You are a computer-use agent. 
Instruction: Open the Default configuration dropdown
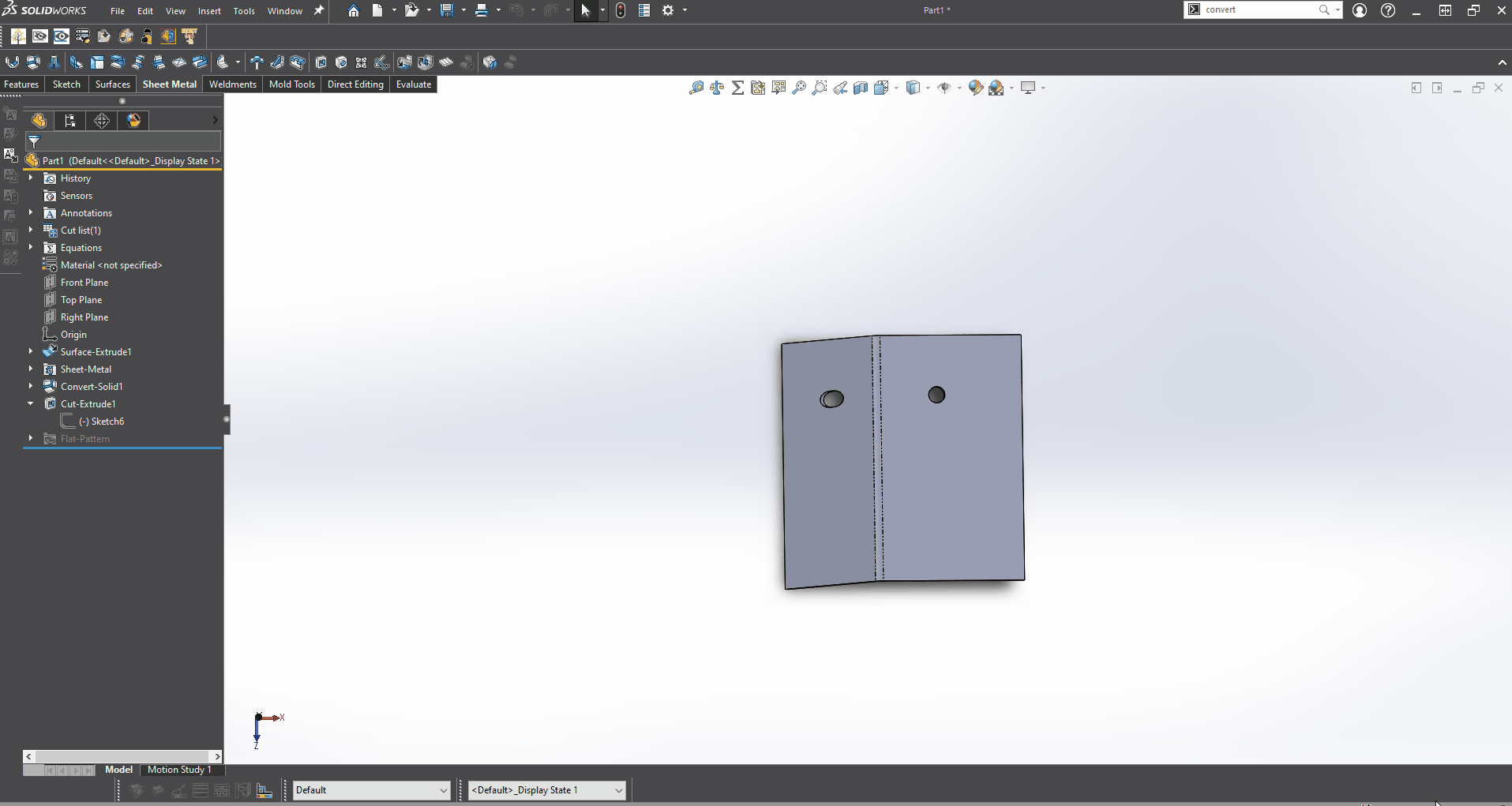[371, 790]
